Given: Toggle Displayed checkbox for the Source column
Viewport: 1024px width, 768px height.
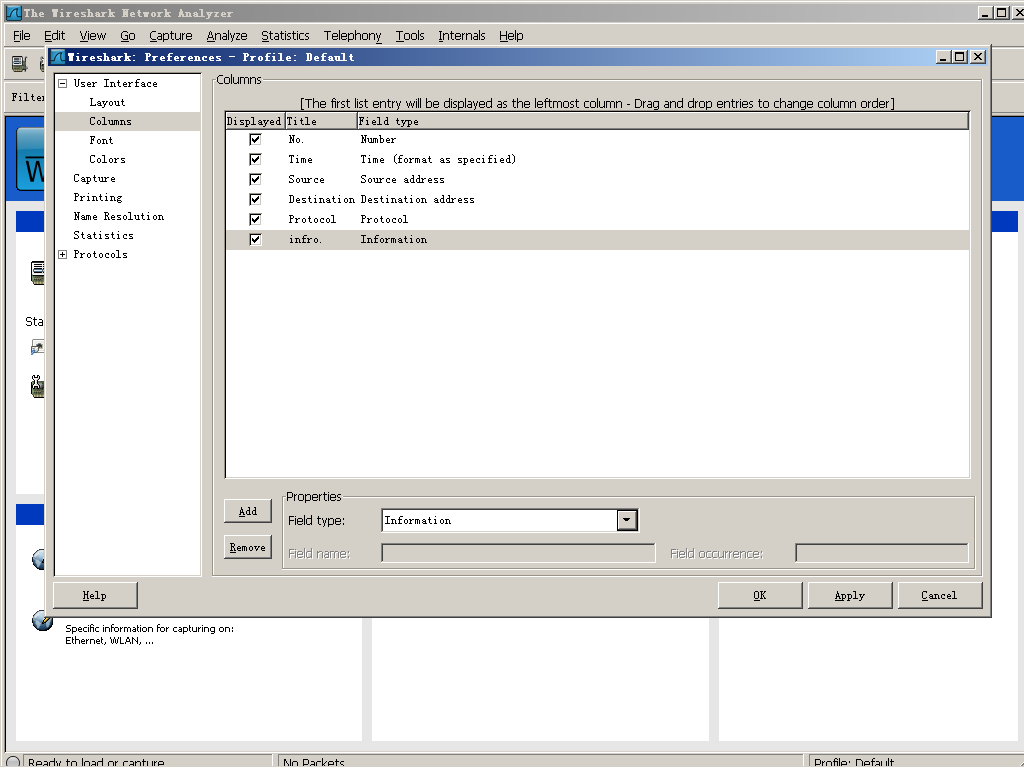Looking at the screenshot, I should [x=255, y=179].
